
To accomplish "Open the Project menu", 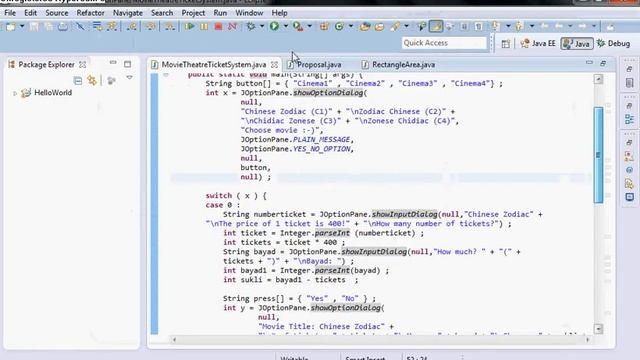I will [193, 13].
